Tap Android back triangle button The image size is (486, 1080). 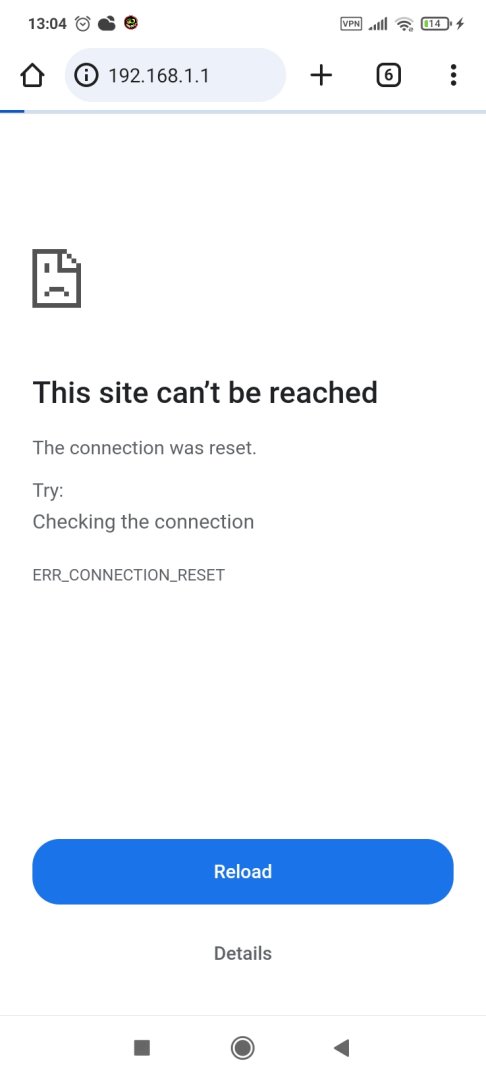coord(341,1048)
